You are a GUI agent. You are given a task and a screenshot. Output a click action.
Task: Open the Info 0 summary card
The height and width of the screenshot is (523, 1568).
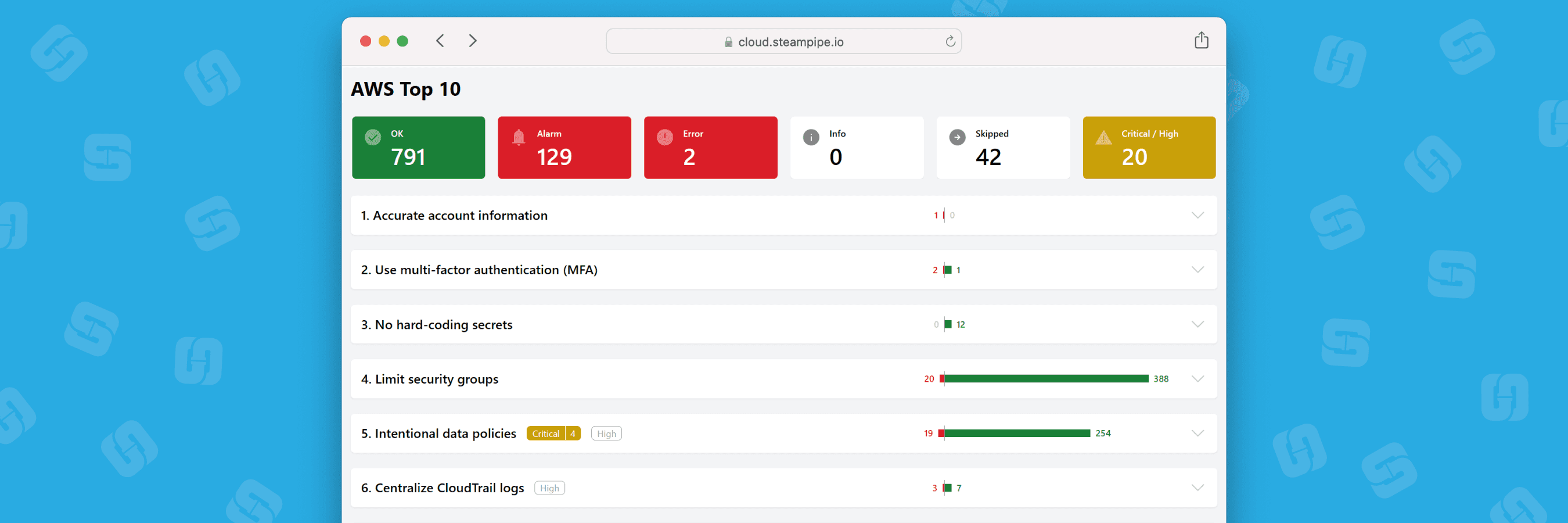click(x=857, y=148)
